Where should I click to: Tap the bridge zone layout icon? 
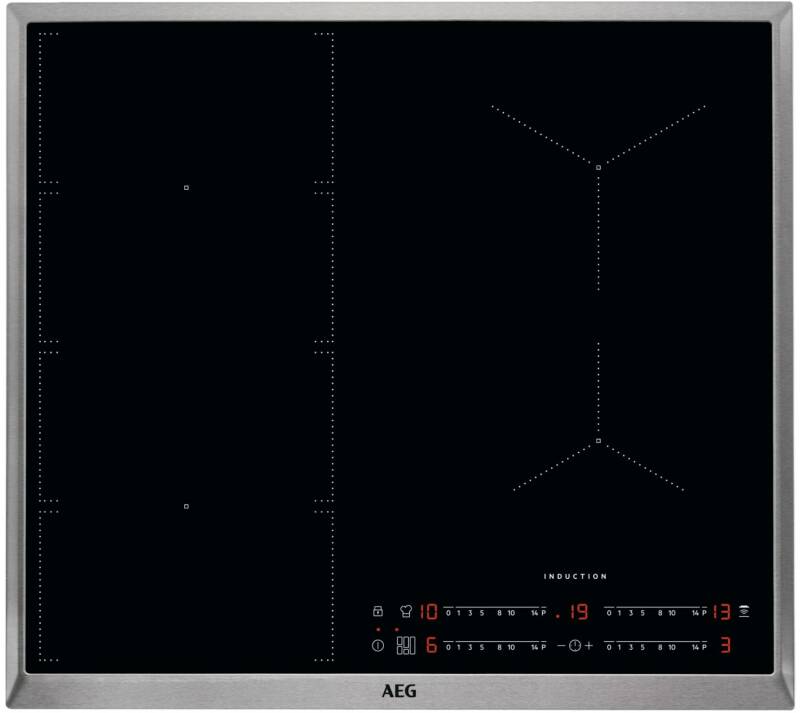click(x=406, y=646)
